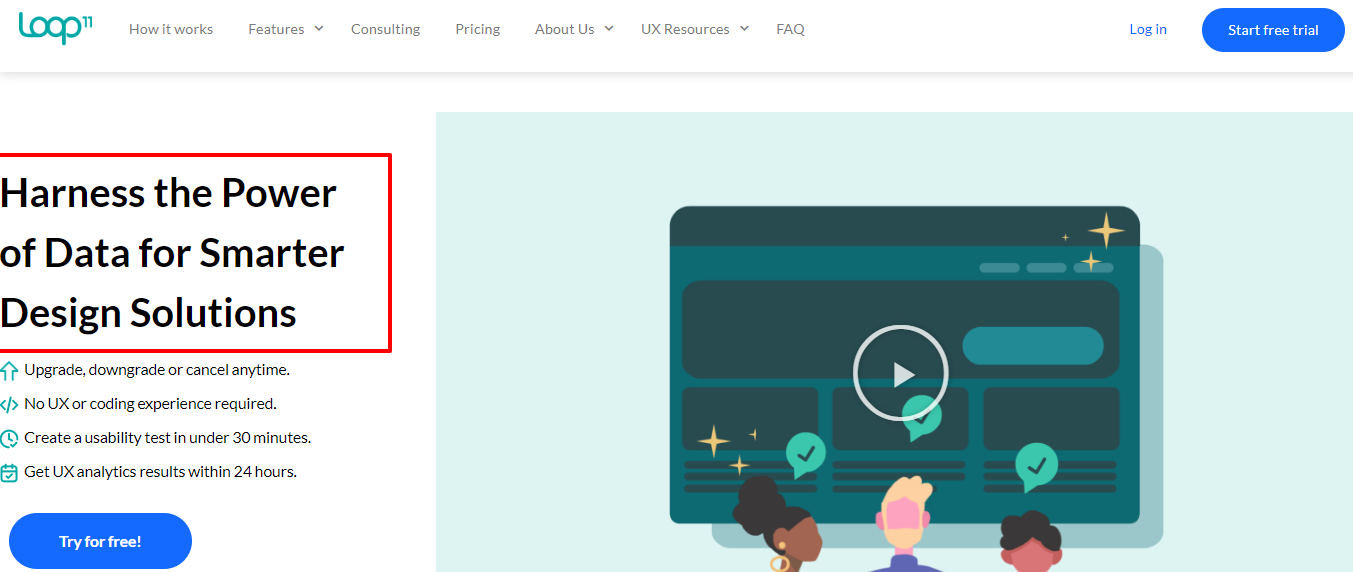The image size is (1353, 572).
Task: Click the Start free trial button
Action: [1273, 30]
